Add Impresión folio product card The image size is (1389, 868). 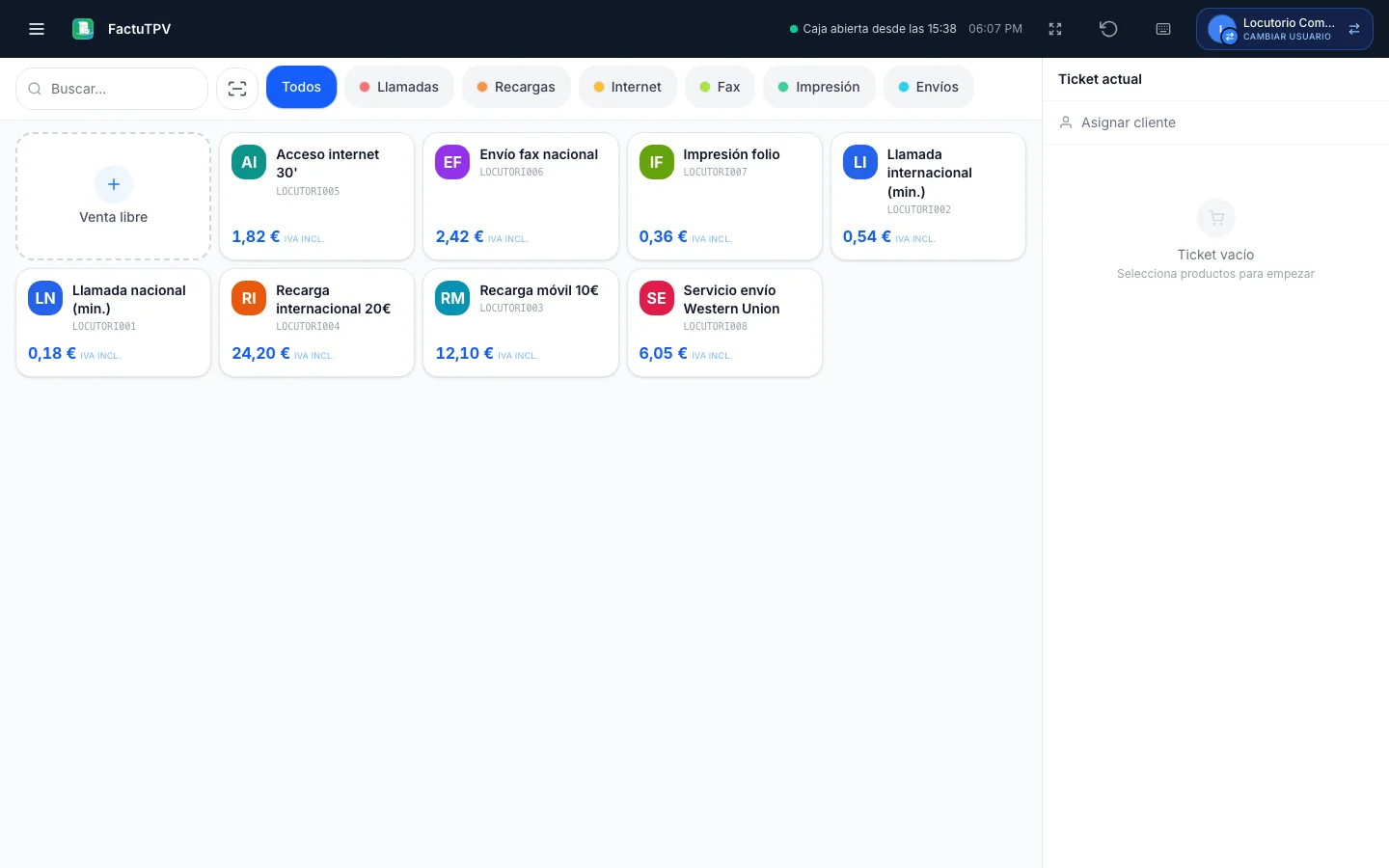click(x=724, y=196)
